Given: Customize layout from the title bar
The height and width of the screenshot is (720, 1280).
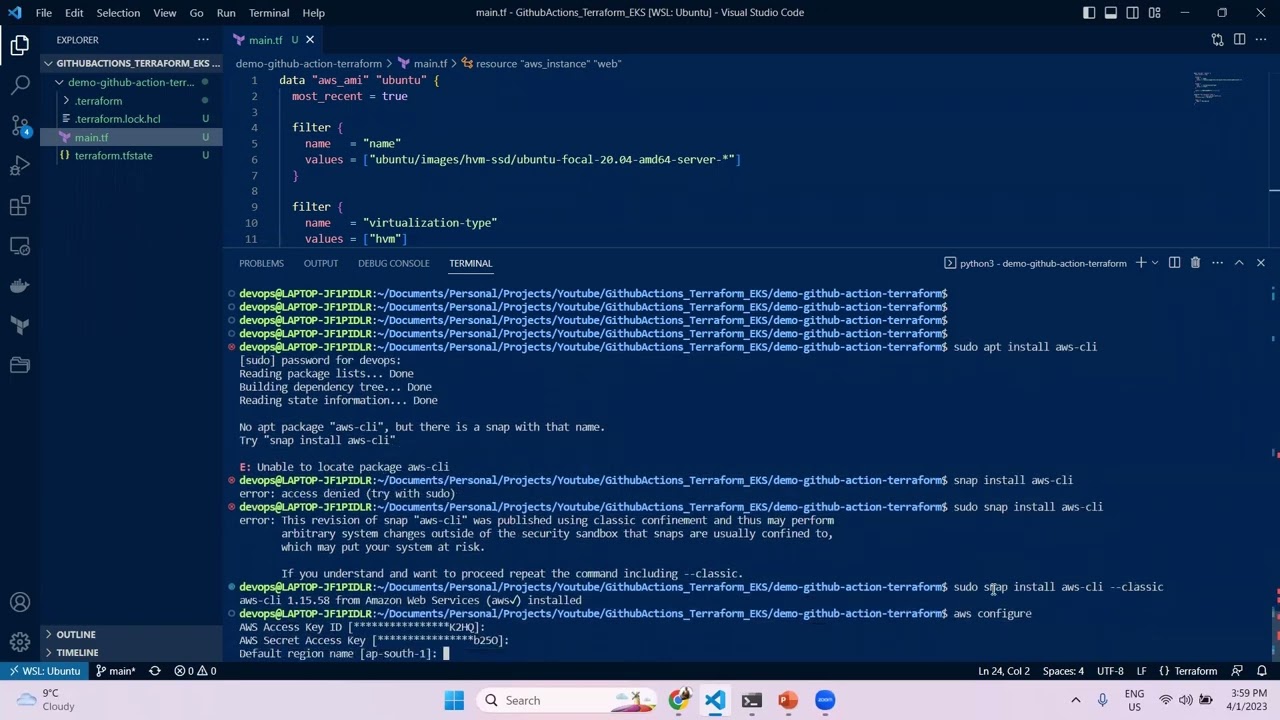Looking at the screenshot, I should point(1155,13).
